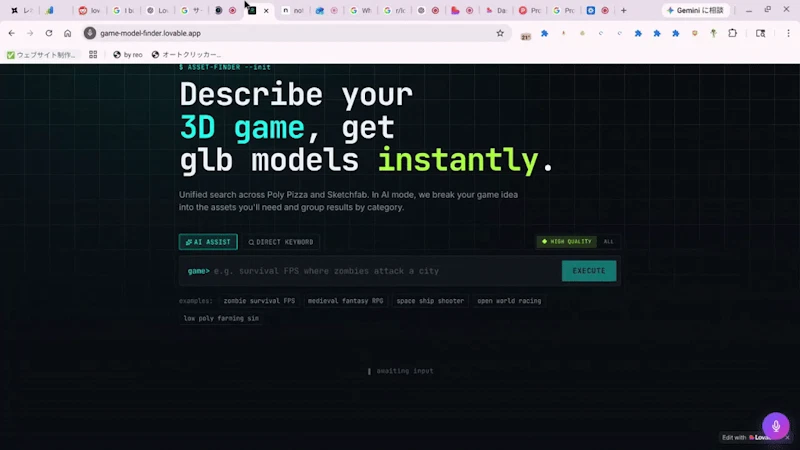800x450 pixels.
Task: Switch to the 'Lo' tab
Action: pos(157,10)
